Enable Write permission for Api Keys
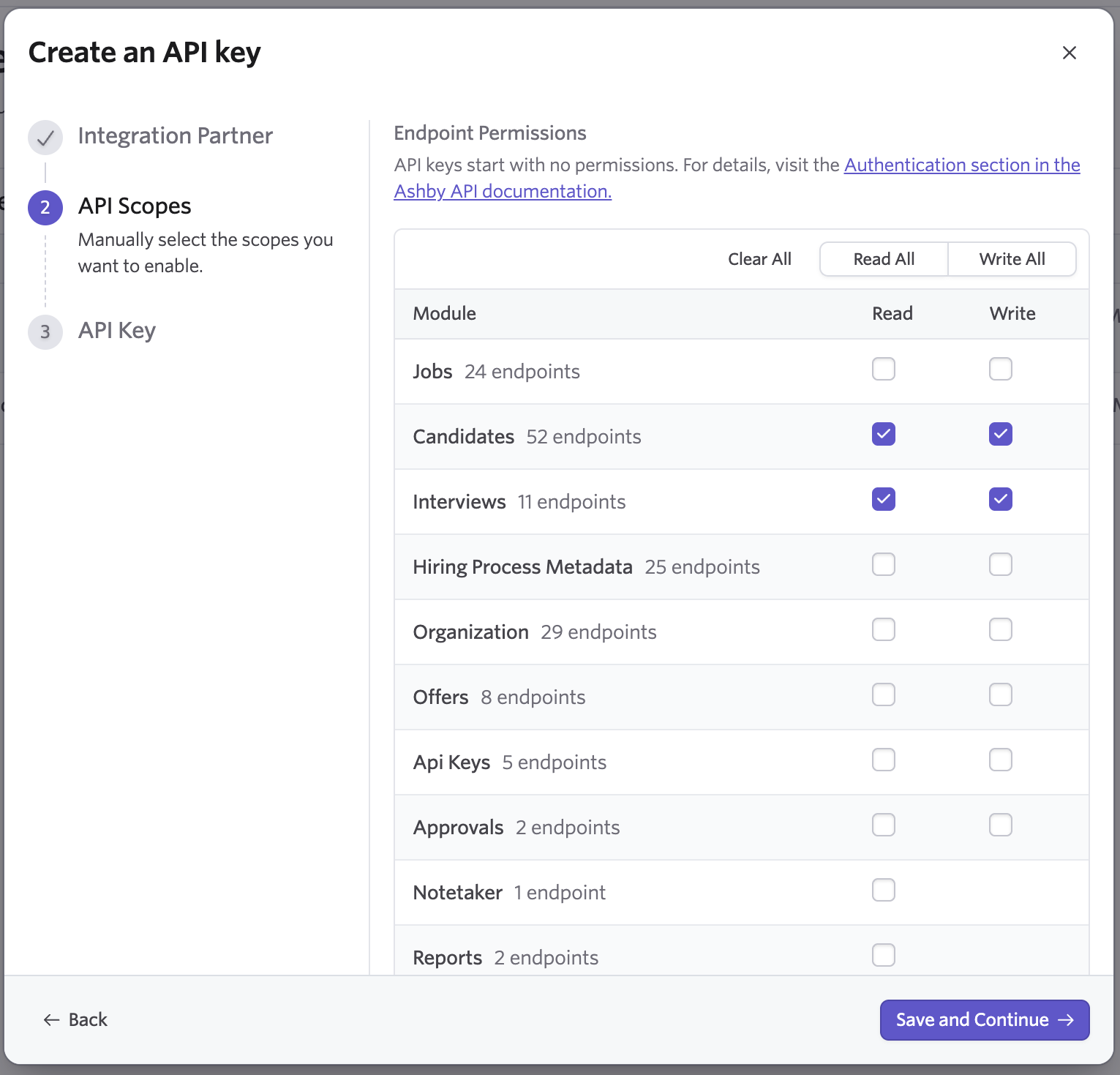This screenshot has width=1120, height=1075. [1000, 760]
